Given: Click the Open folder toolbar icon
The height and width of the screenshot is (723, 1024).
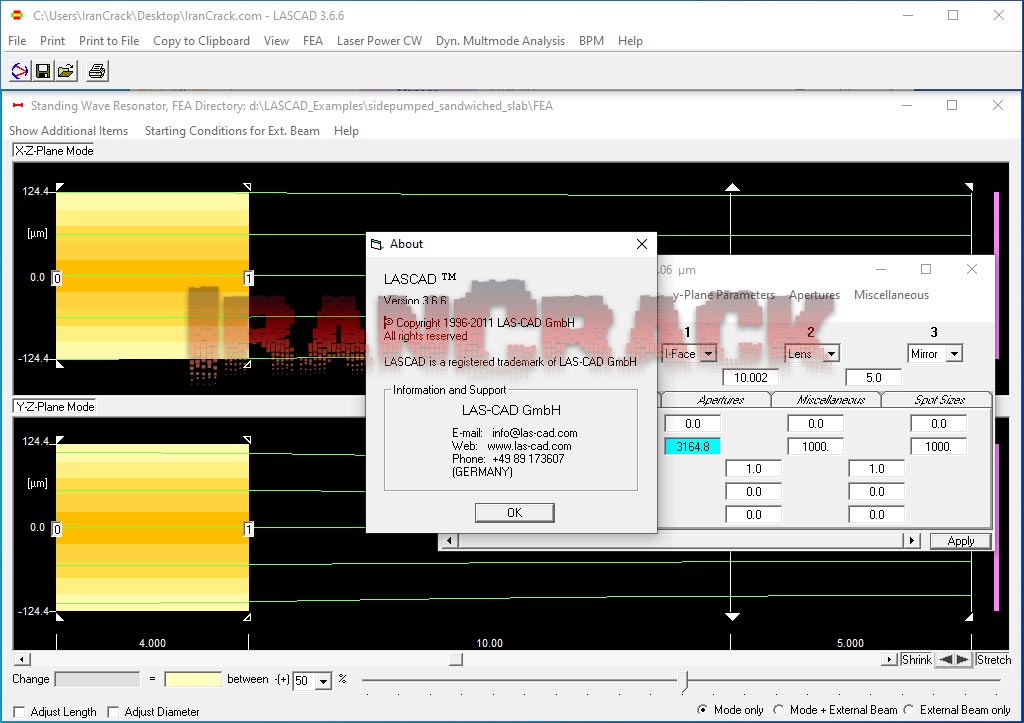Looking at the screenshot, I should click(66, 71).
